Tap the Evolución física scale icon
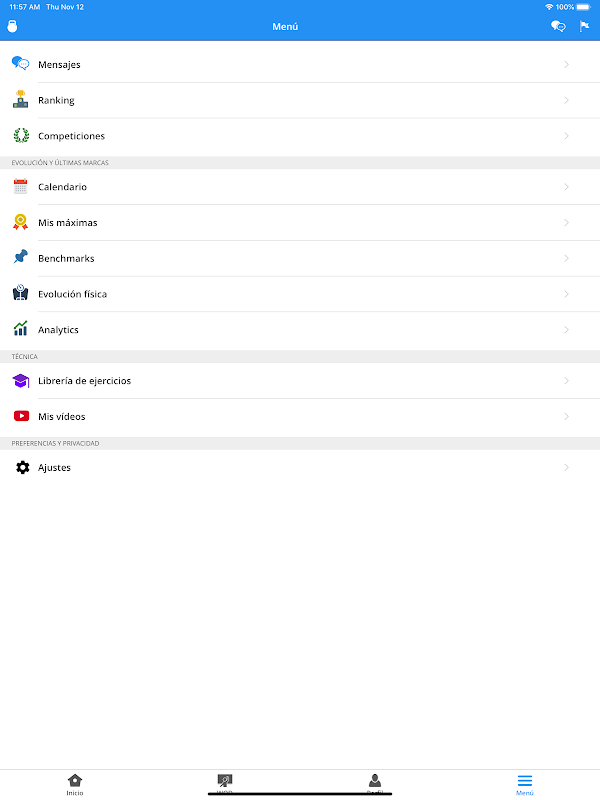Screen dimensions: 600x800 [x=21, y=294]
